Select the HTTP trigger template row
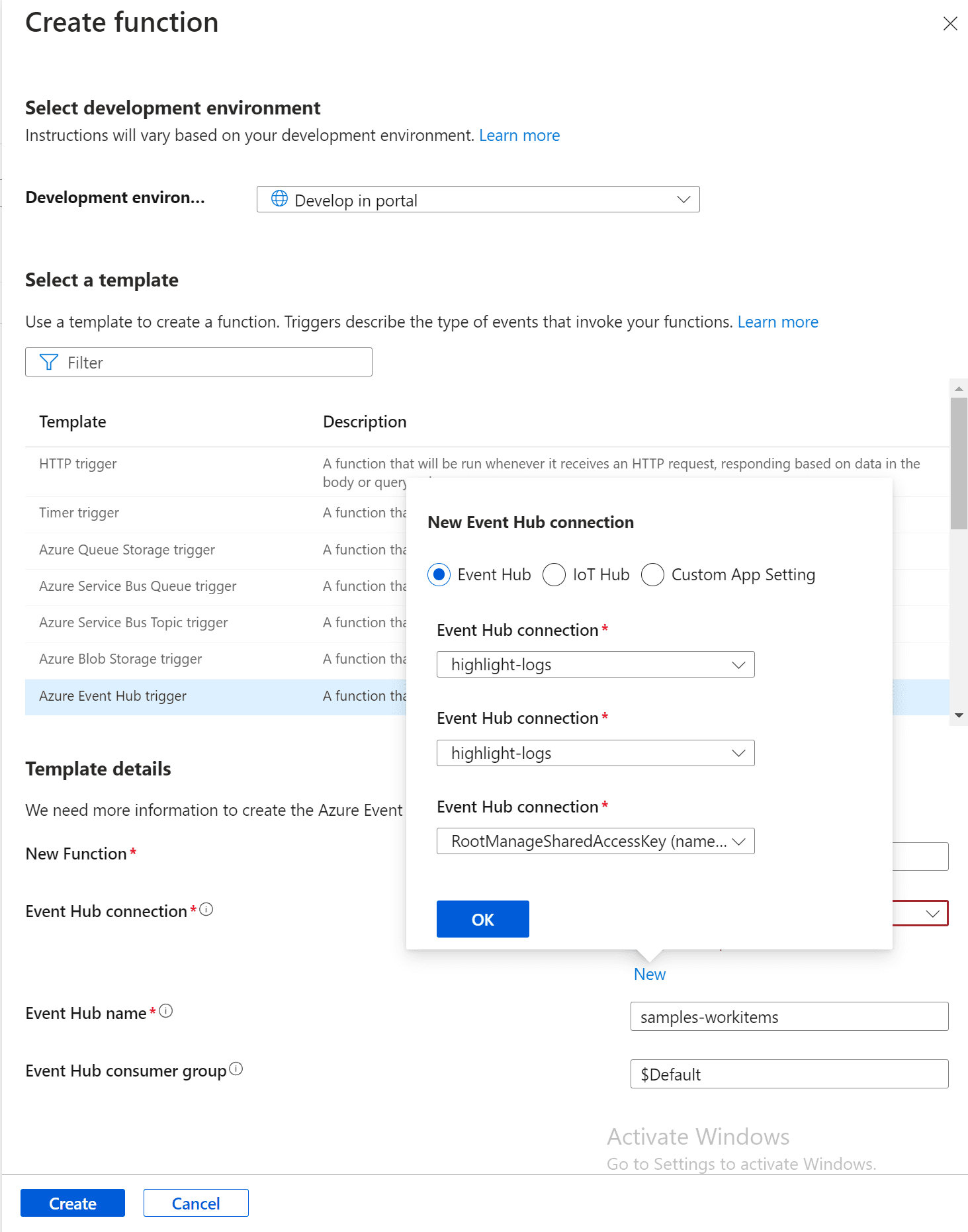Image resolution: width=968 pixels, height=1232 pixels. pyautogui.click(x=78, y=464)
